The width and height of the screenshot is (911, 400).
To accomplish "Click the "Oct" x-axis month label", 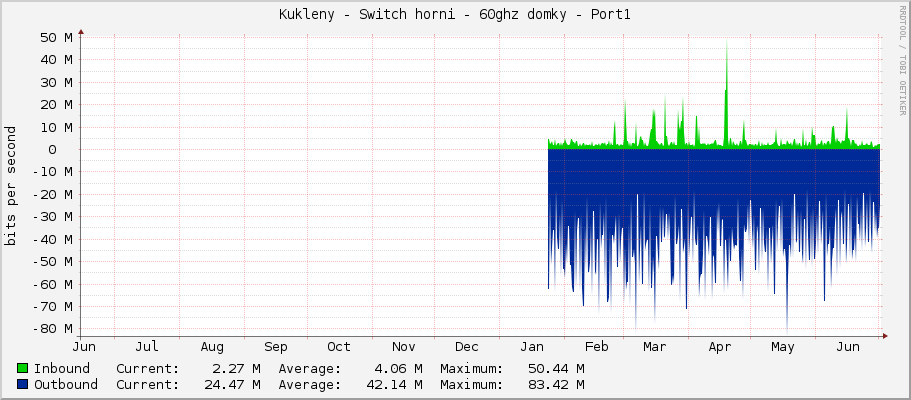I will (339, 347).
